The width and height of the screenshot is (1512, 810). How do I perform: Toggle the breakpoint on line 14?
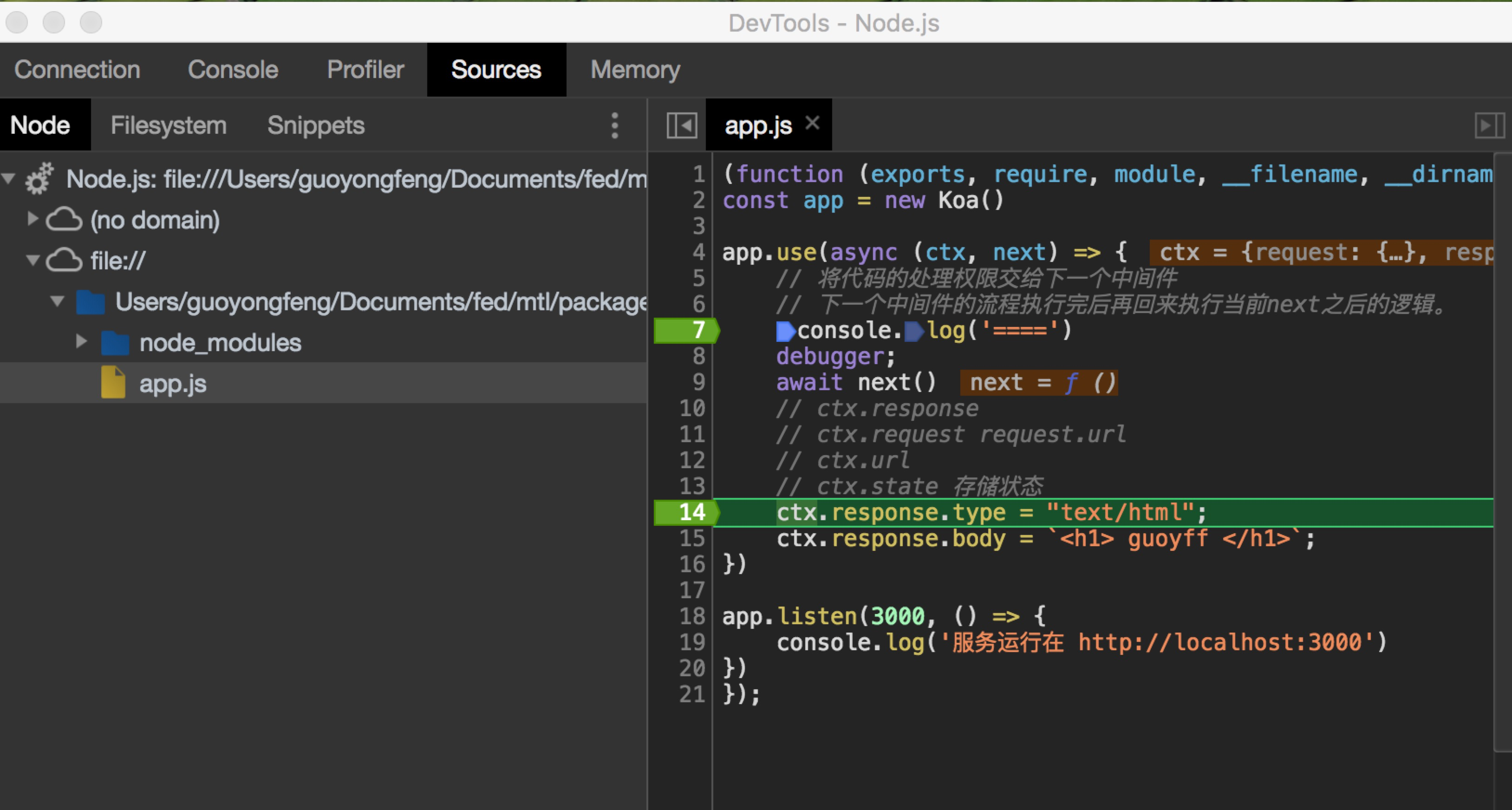pyautogui.click(x=687, y=512)
